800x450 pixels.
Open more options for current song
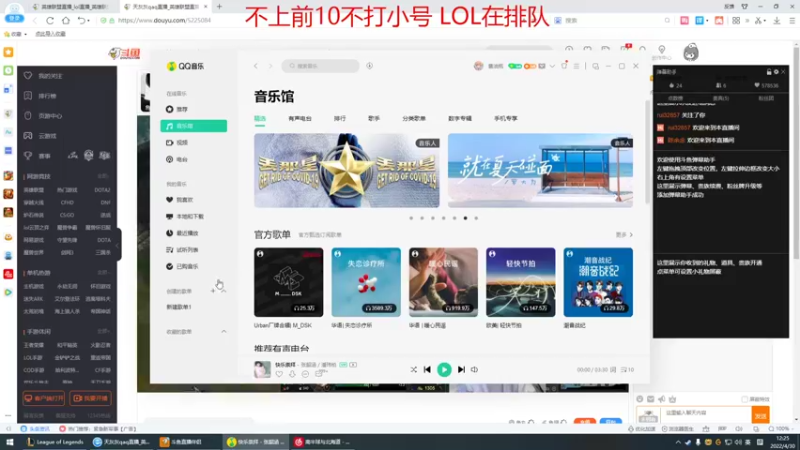pyautogui.click(x=305, y=374)
